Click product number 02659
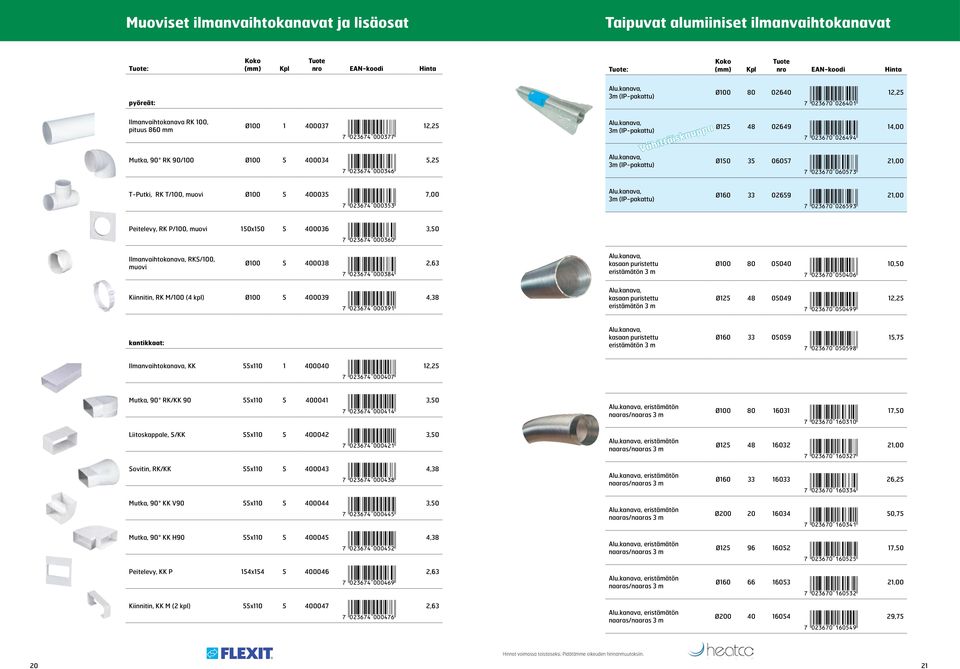960x669 pixels. 781,195
